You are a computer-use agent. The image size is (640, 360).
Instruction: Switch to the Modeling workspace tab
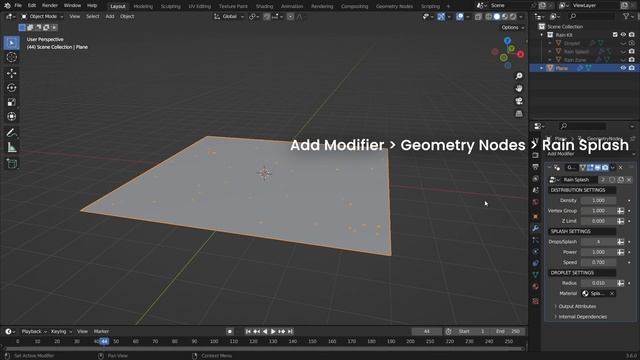pyautogui.click(x=143, y=6)
